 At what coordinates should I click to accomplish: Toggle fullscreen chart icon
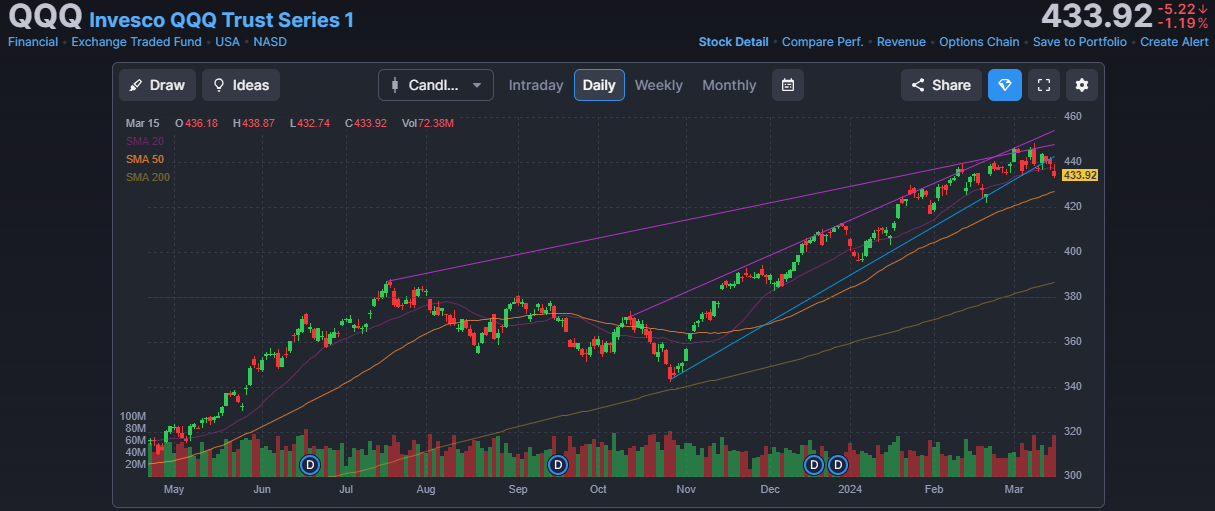pos(1043,85)
